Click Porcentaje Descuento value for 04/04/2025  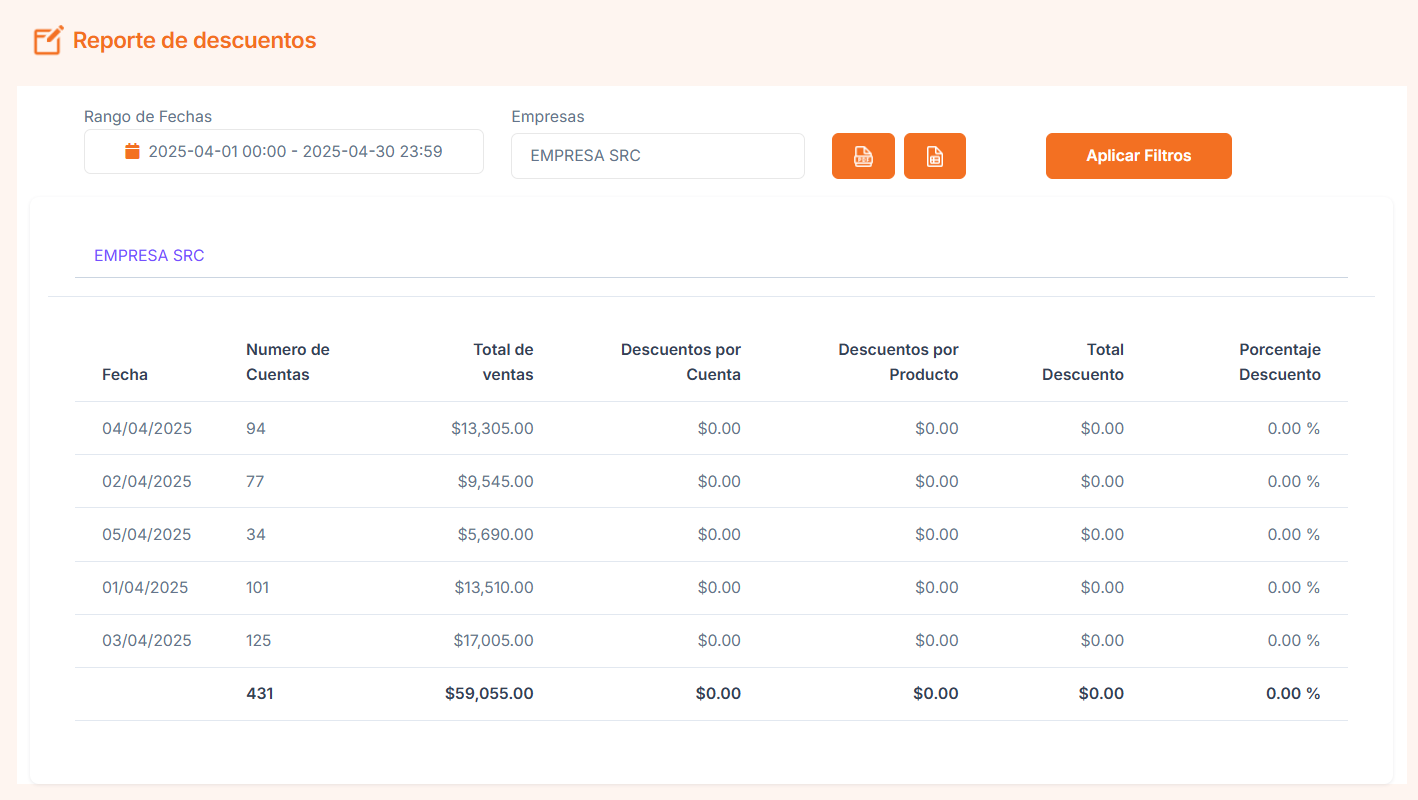1294,428
